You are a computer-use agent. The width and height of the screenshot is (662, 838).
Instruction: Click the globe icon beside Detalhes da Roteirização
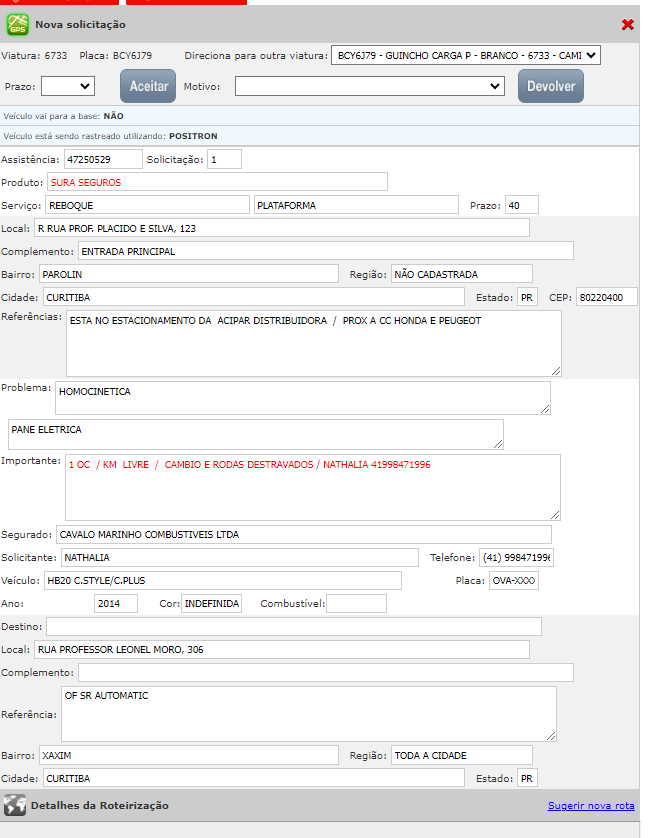pos(14,805)
